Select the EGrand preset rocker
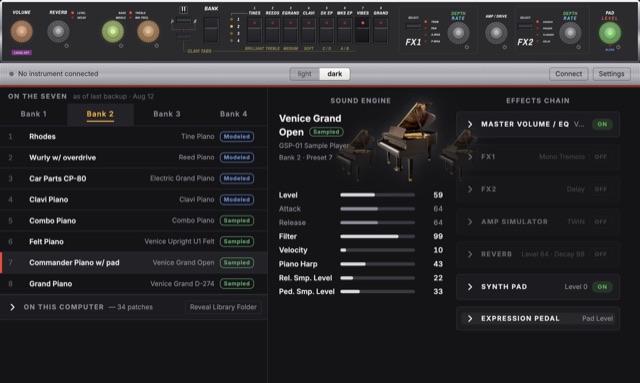The width and height of the screenshot is (640, 383). (290, 30)
